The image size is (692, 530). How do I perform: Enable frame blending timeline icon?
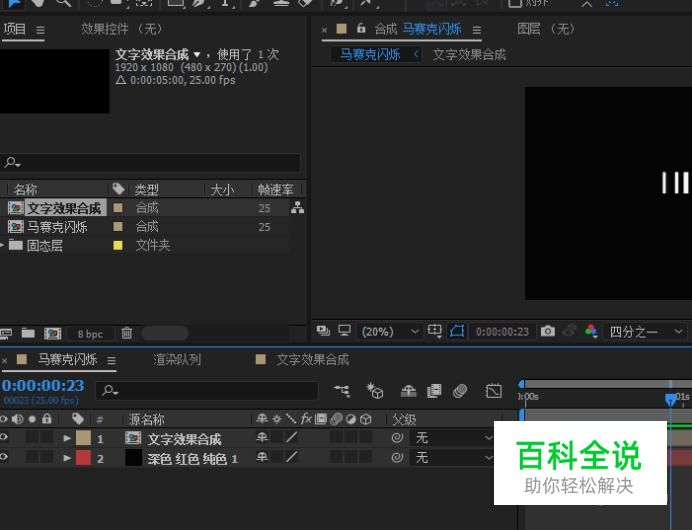tap(434, 391)
